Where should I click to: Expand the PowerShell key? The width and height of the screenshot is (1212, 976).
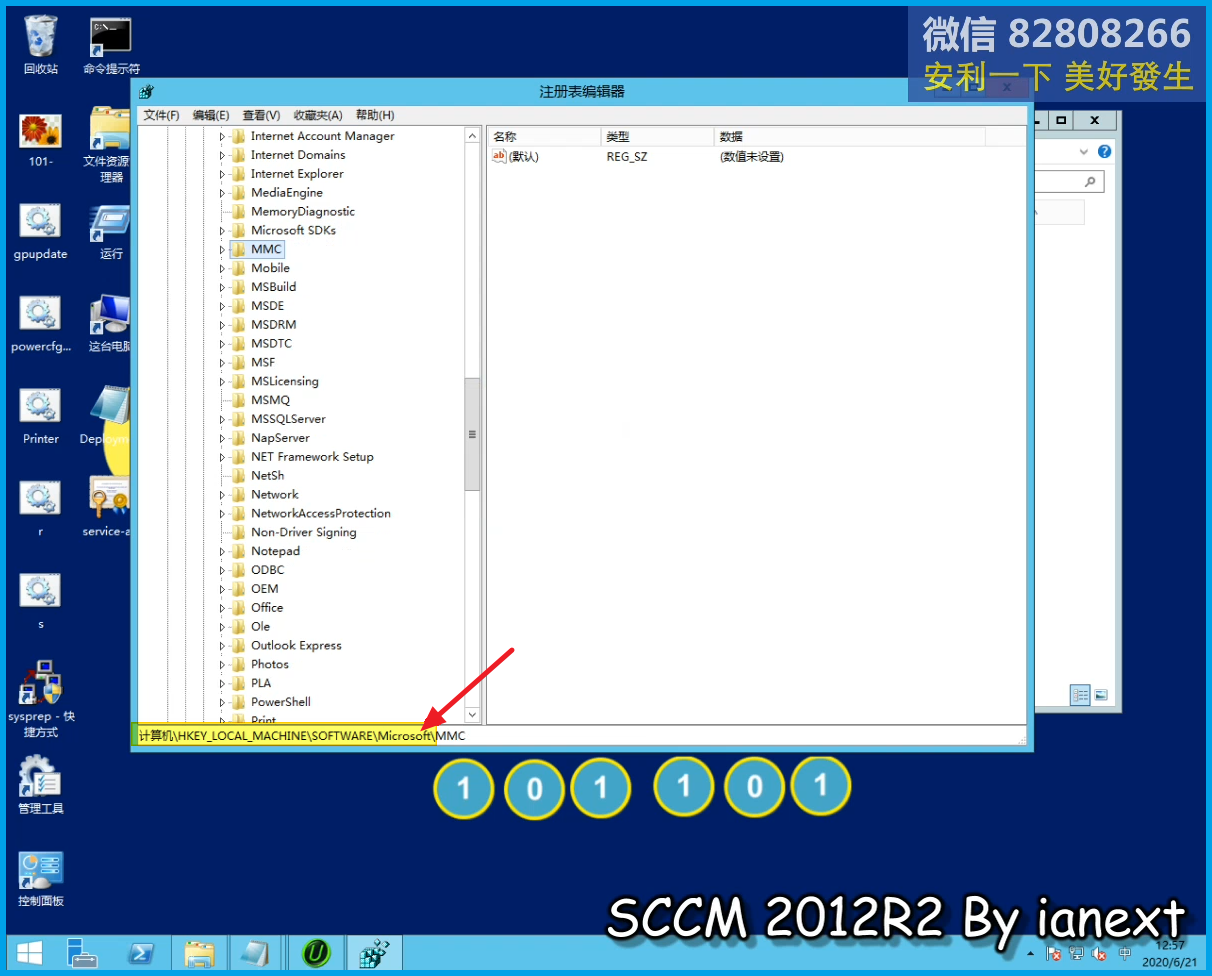point(223,702)
